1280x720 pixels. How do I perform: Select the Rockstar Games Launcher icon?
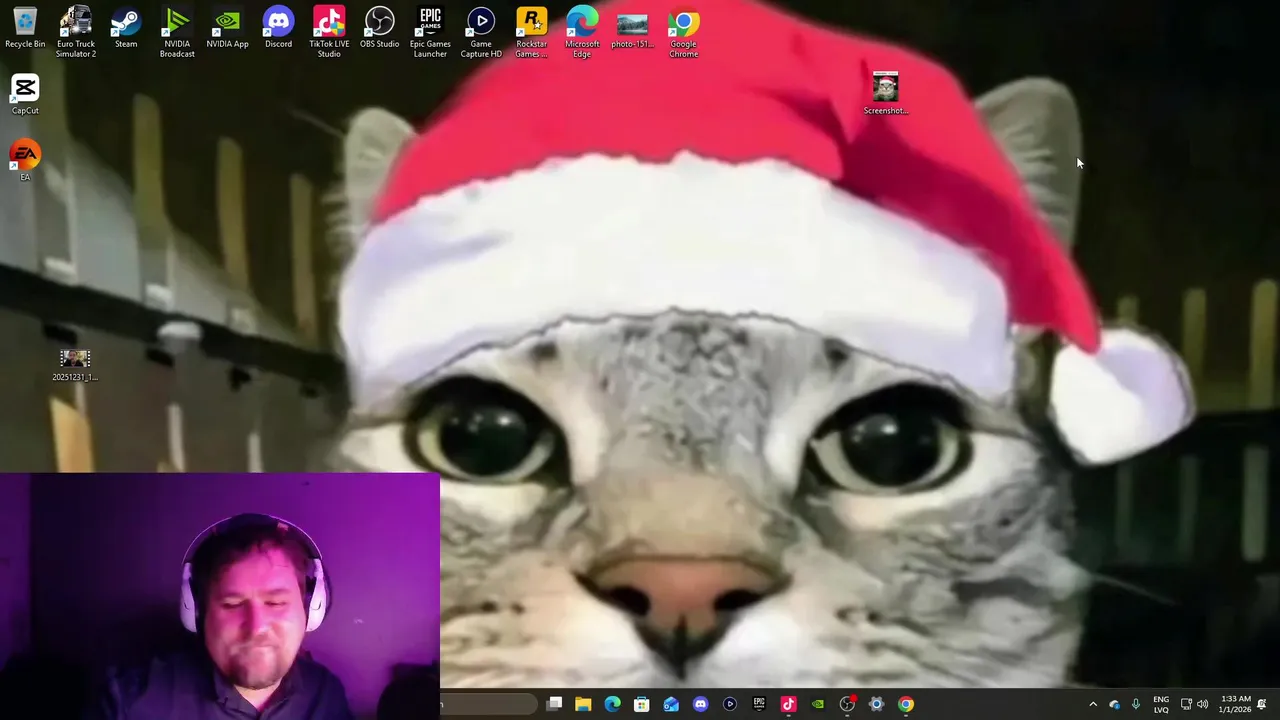531,32
